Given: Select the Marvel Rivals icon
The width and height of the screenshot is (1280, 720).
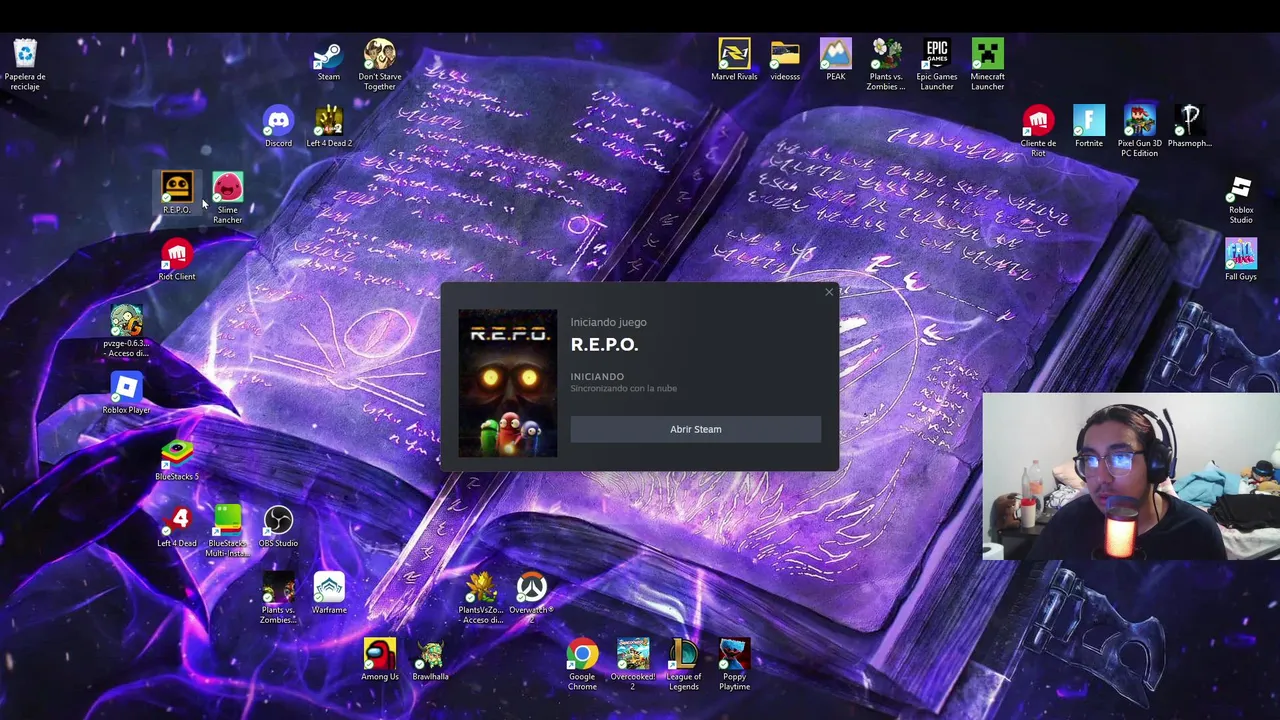Looking at the screenshot, I should pyautogui.click(x=734, y=60).
